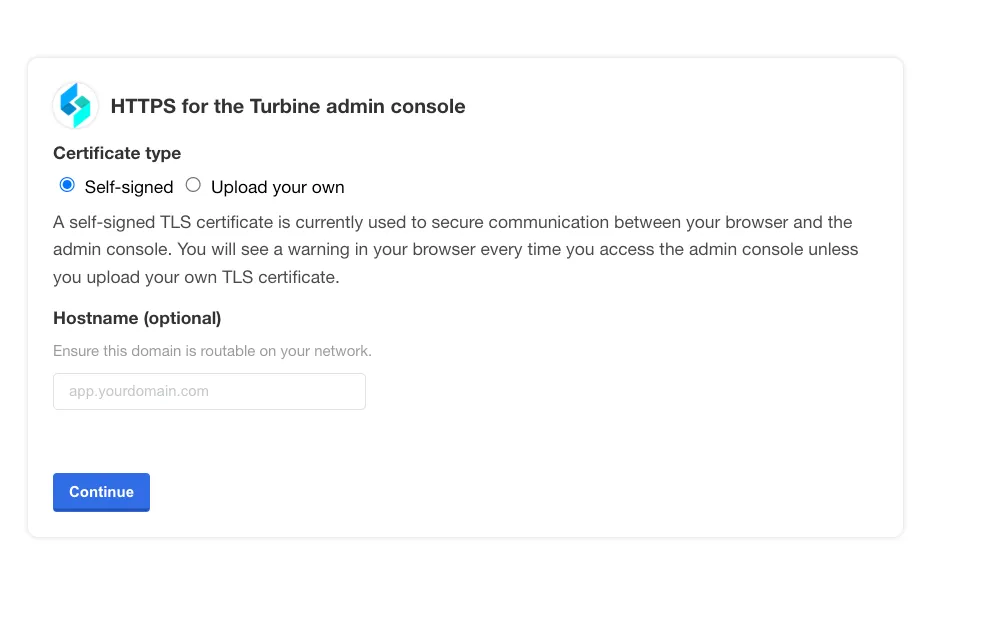
Task: Click the Upload your own label text
Action: tap(278, 187)
